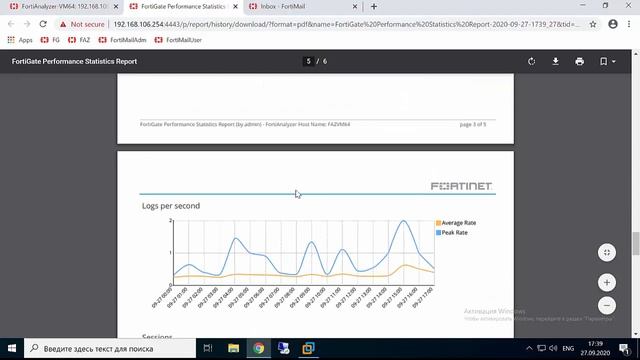Viewport: 640px width, 360px height.
Task: Go back in browser history
Action: (11, 24)
